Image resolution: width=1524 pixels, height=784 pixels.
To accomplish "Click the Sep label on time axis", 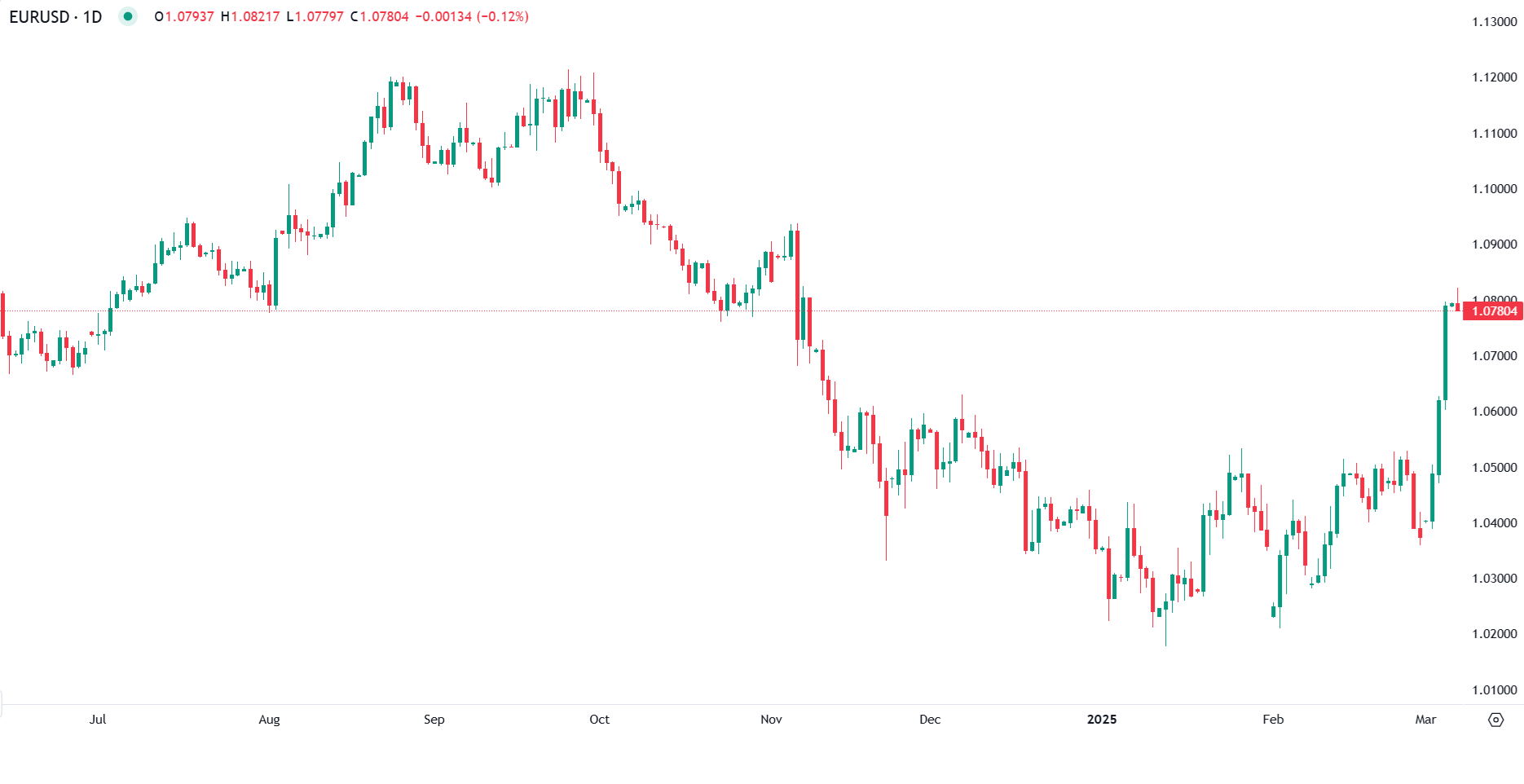I will pos(434,720).
